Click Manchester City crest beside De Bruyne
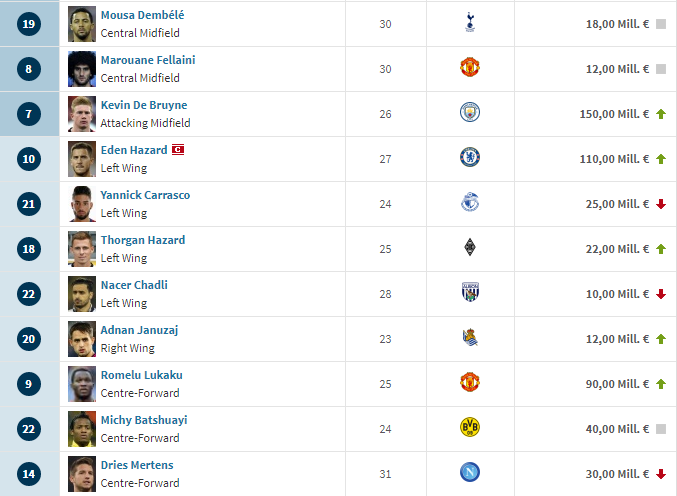The image size is (677, 496). point(470,112)
